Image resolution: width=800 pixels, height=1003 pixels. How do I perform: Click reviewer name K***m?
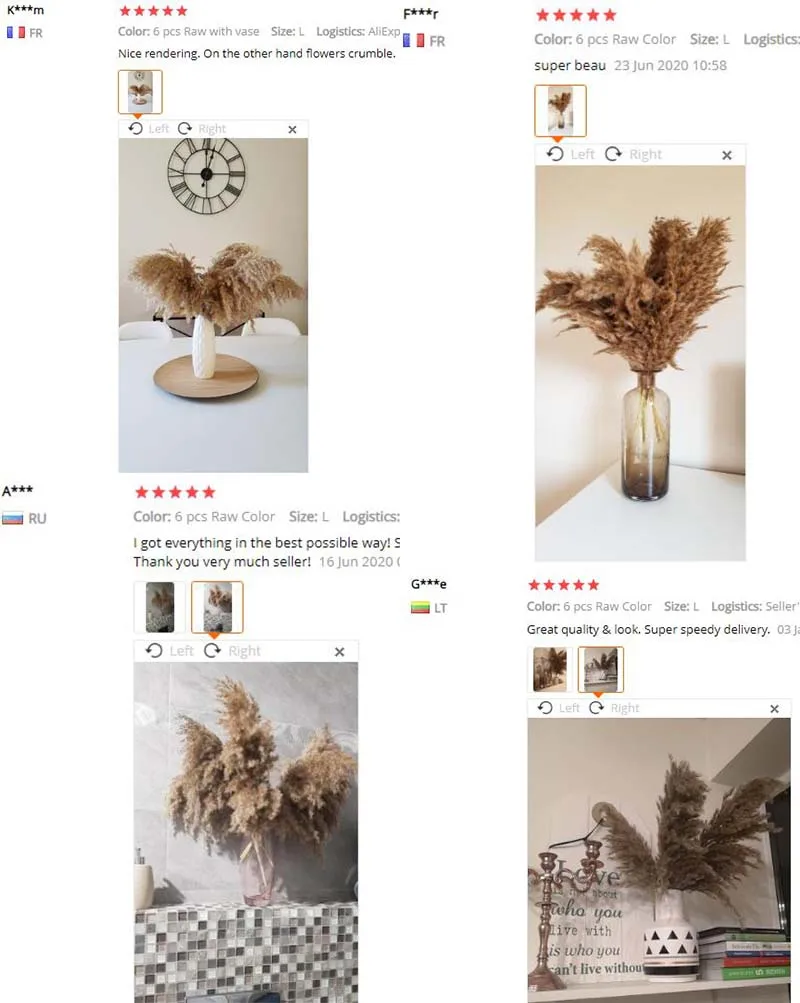pyautogui.click(x=26, y=10)
